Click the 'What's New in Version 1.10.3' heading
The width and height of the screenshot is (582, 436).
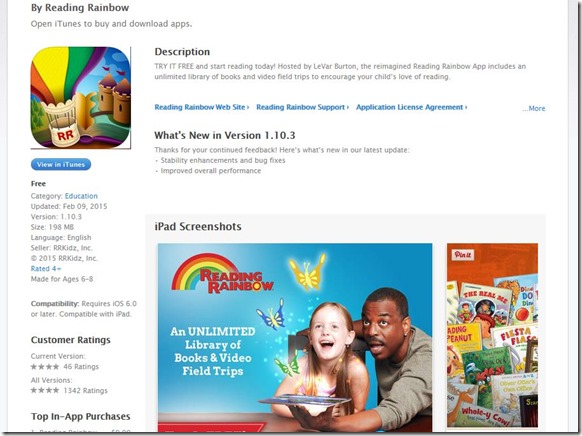click(225, 135)
